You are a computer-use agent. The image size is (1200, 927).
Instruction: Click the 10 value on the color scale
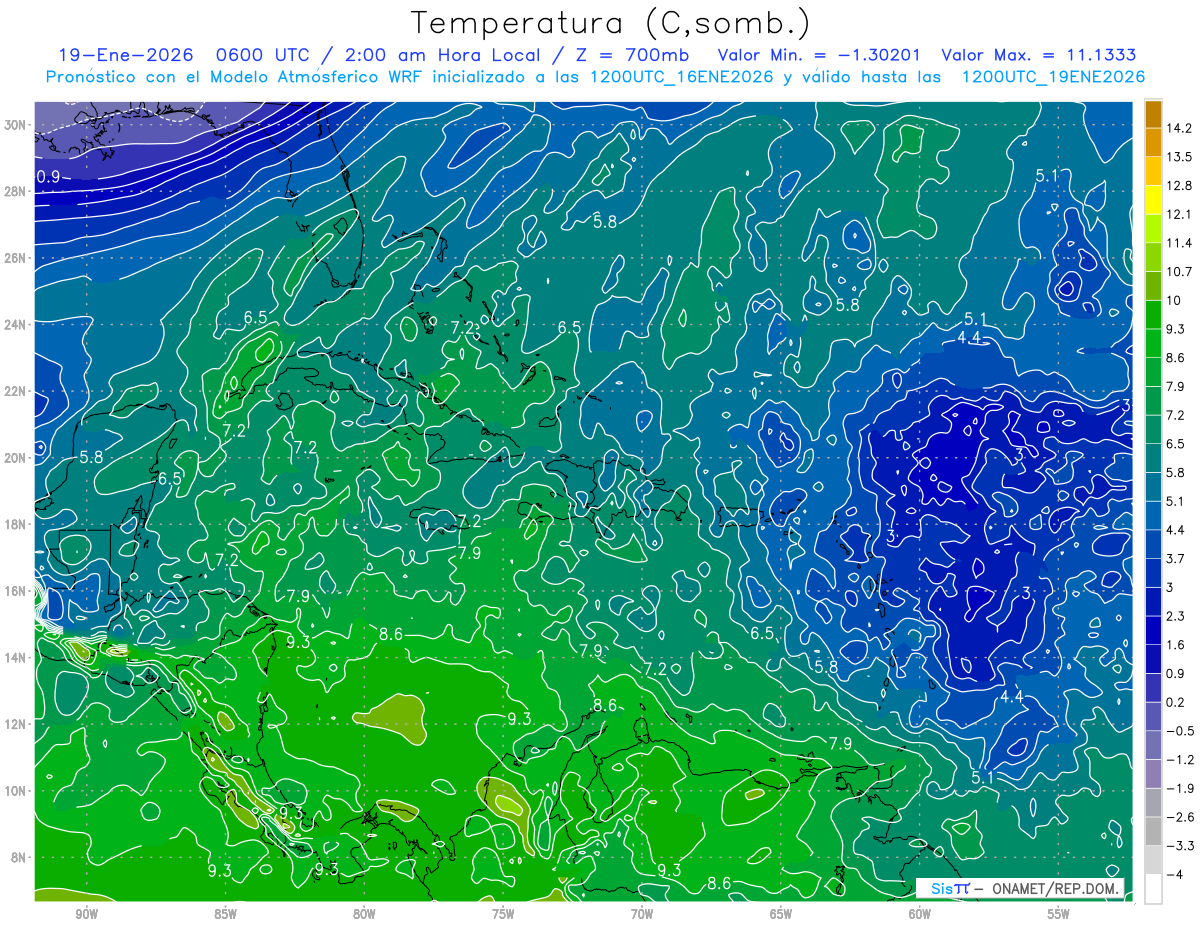pos(1173,300)
